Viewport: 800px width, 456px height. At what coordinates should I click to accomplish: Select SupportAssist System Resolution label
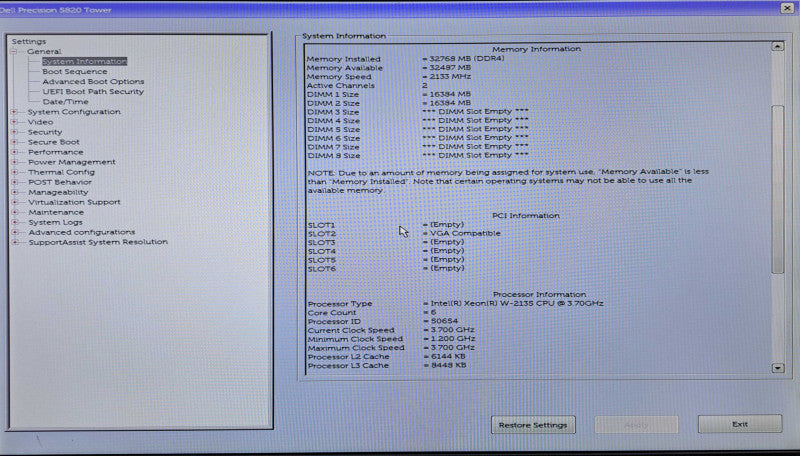pyautogui.click(x=98, y=242)
